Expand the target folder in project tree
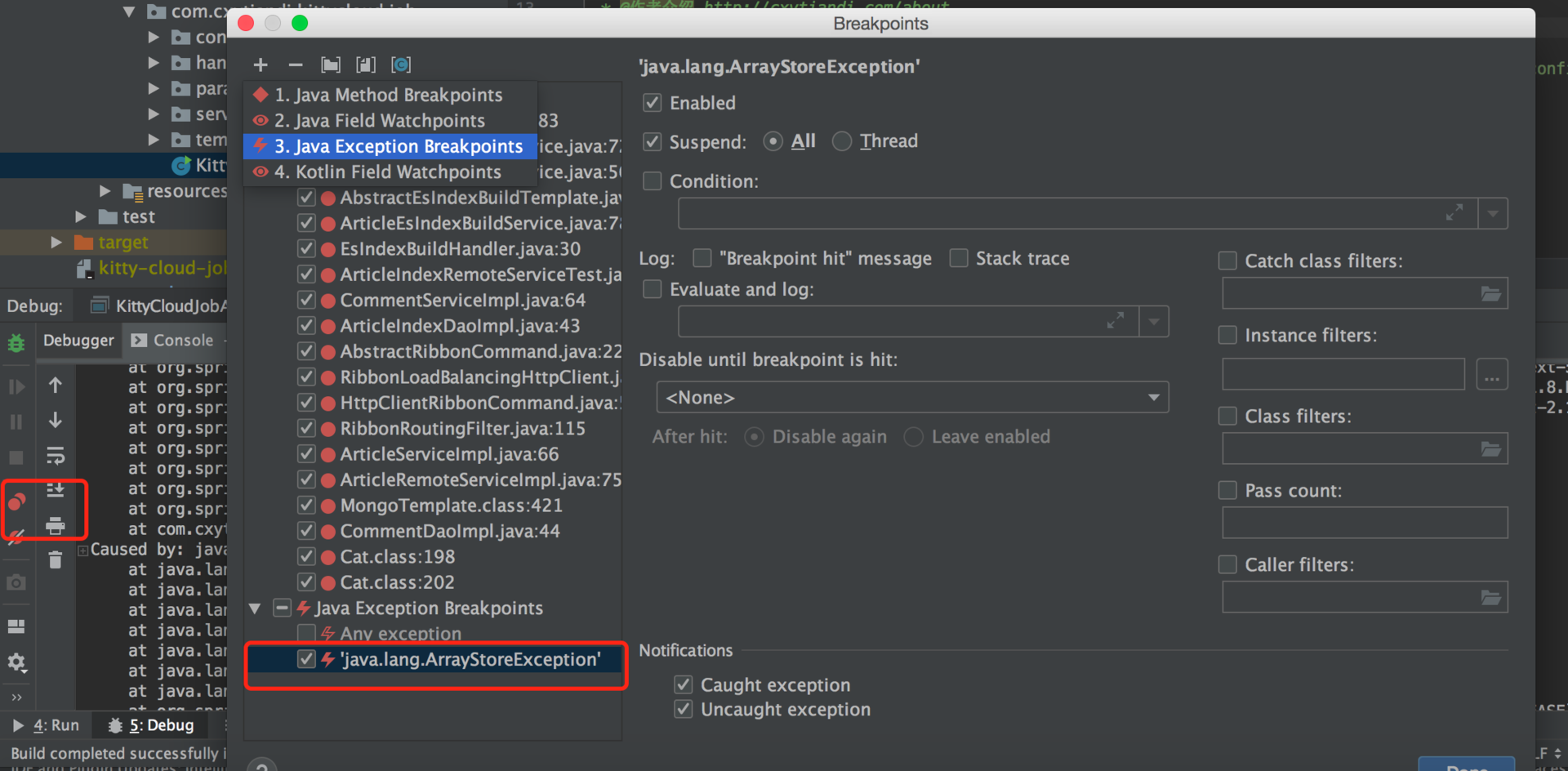Viewport: 1568px width, 771px height. 56,243
